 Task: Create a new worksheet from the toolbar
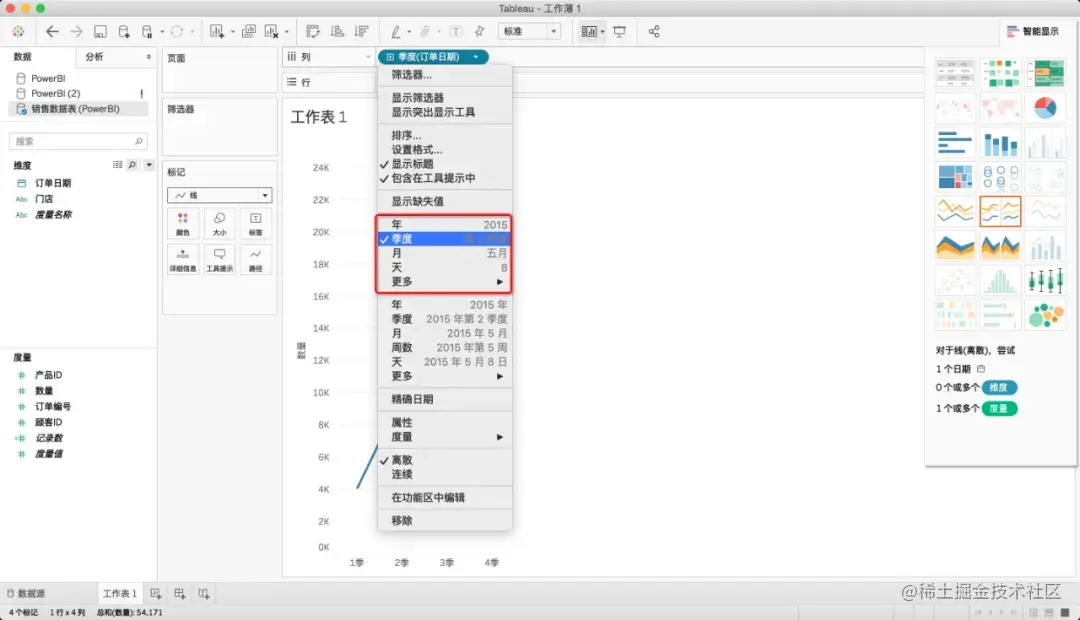click(217, 31)
